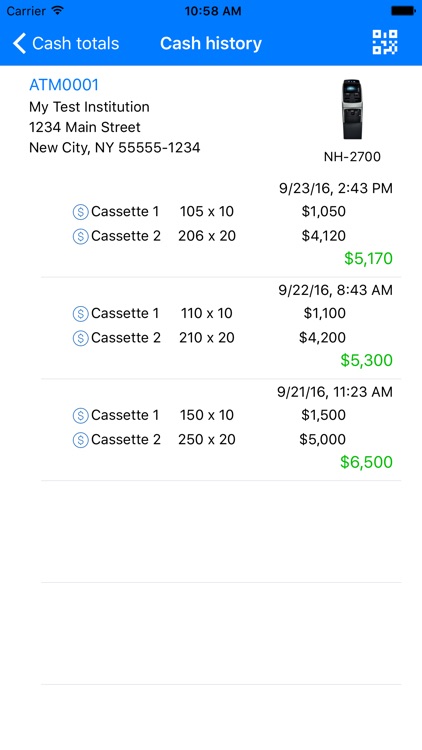Viewport: 422px width, 750px height.
Task: Tap the NH-2700 ATM machine image
Action: [352, 110]
